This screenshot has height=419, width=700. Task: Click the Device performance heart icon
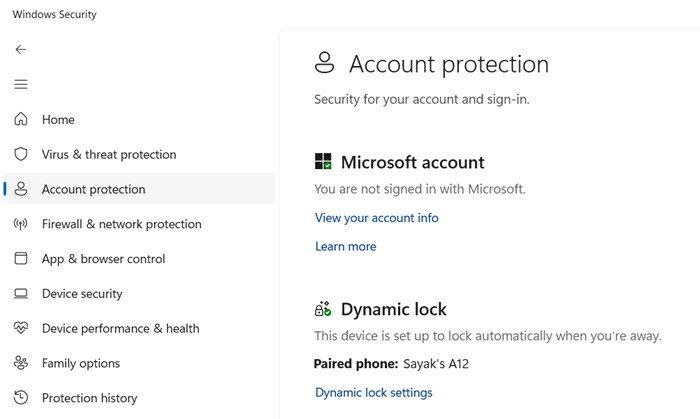coord(21,328)
